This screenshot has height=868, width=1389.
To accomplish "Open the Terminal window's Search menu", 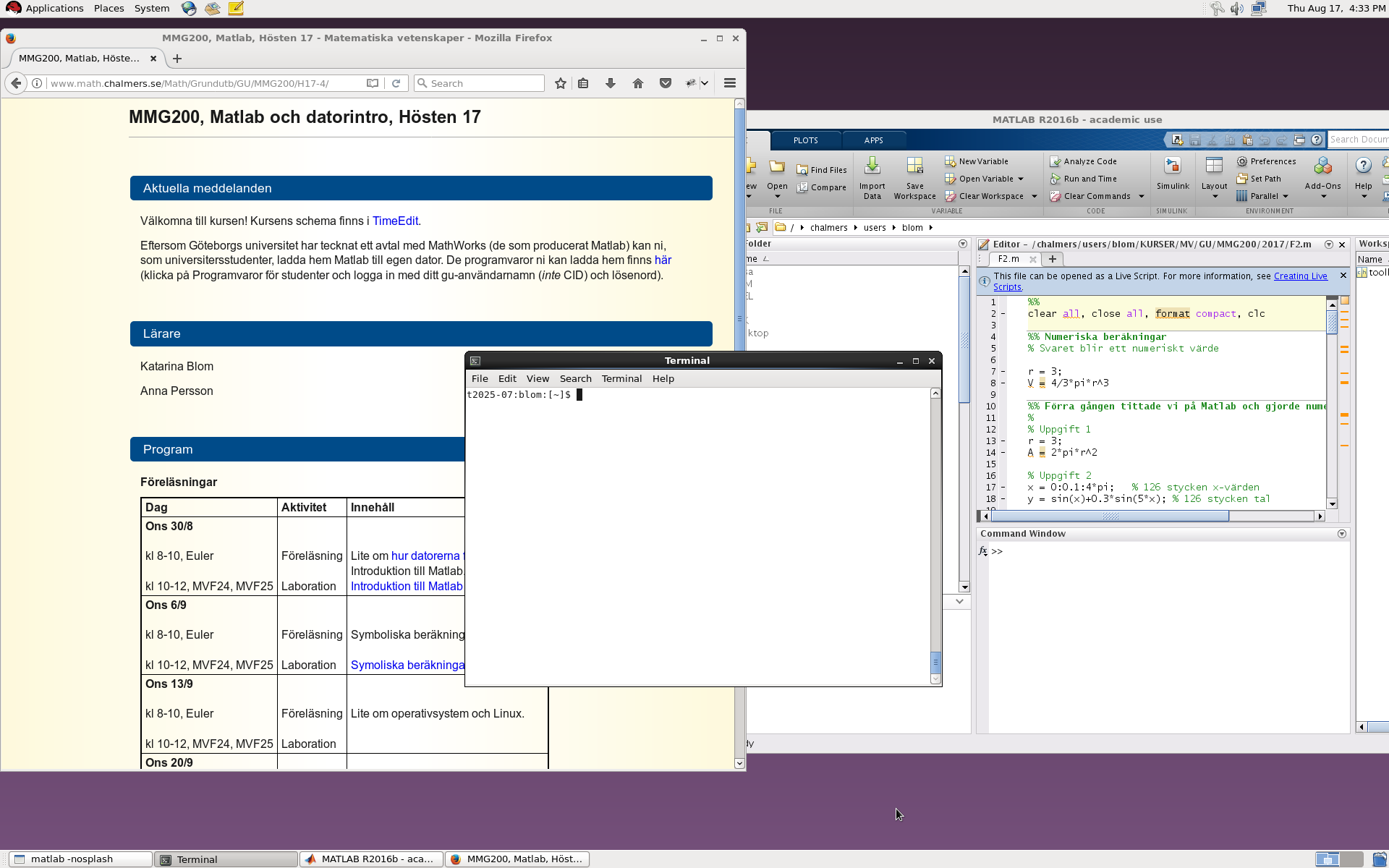I will (575, 379).
